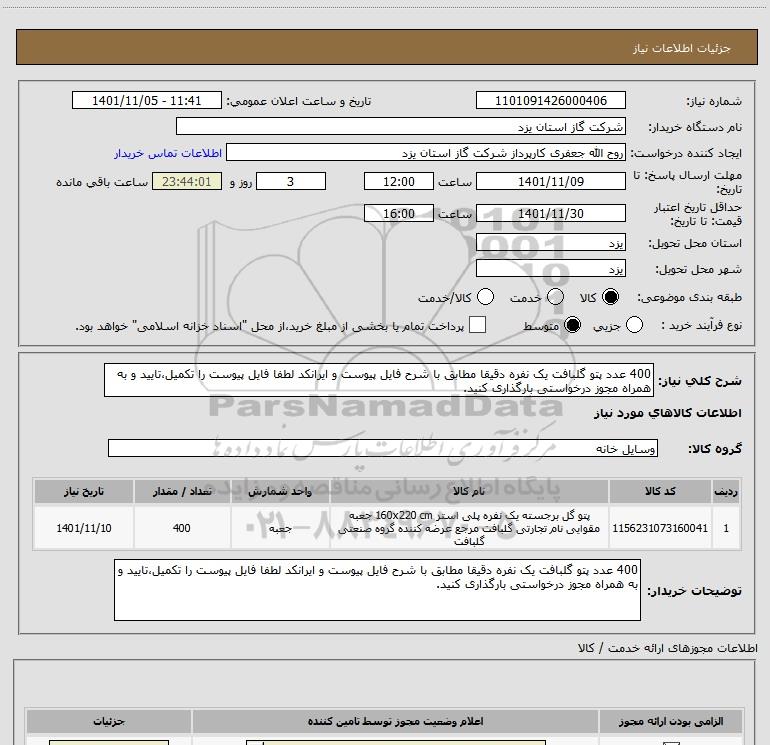Click the general need description text box
The image size is (770, 745).
point(379,380)
